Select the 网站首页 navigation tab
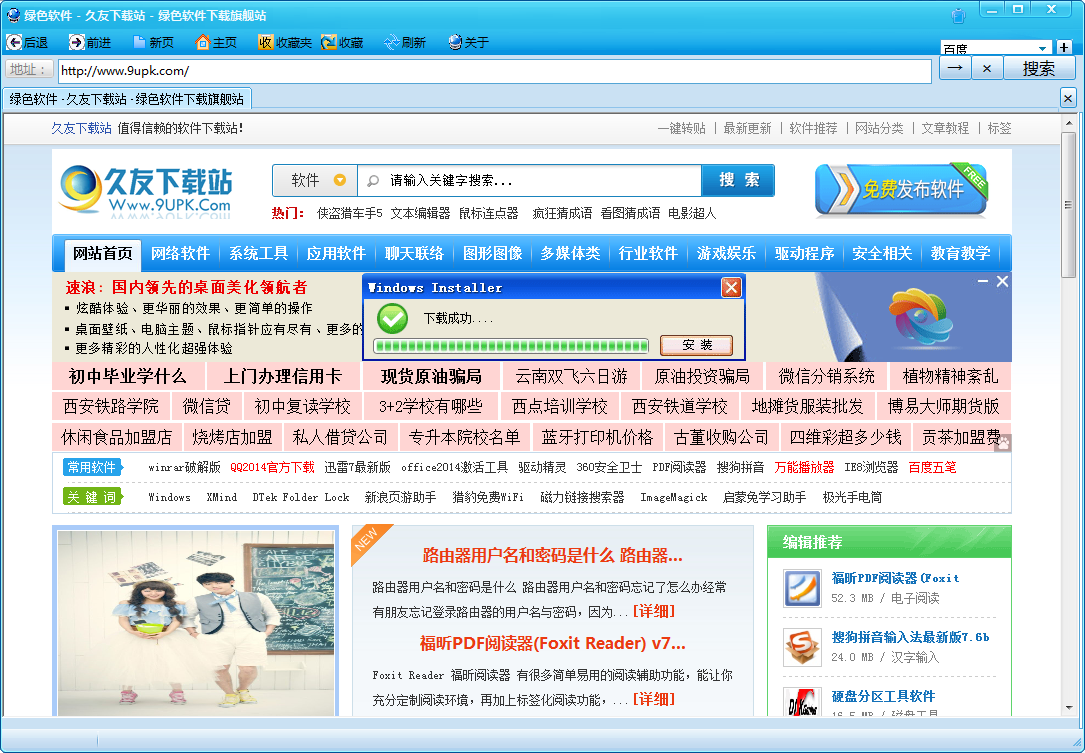This screenshot has width=1085, height=753. 102,253
